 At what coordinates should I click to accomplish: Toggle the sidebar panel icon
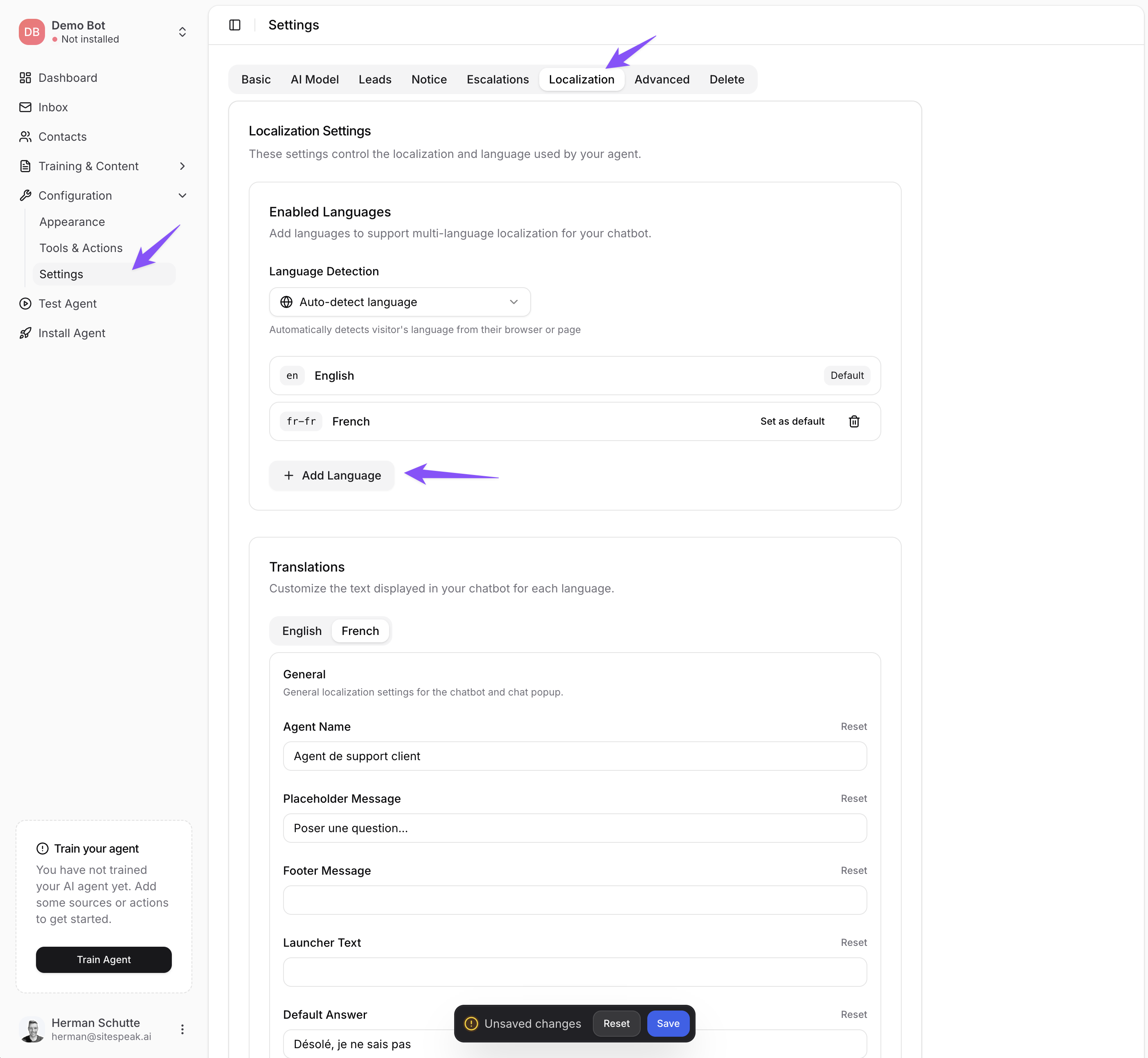[x=235, y=25]
